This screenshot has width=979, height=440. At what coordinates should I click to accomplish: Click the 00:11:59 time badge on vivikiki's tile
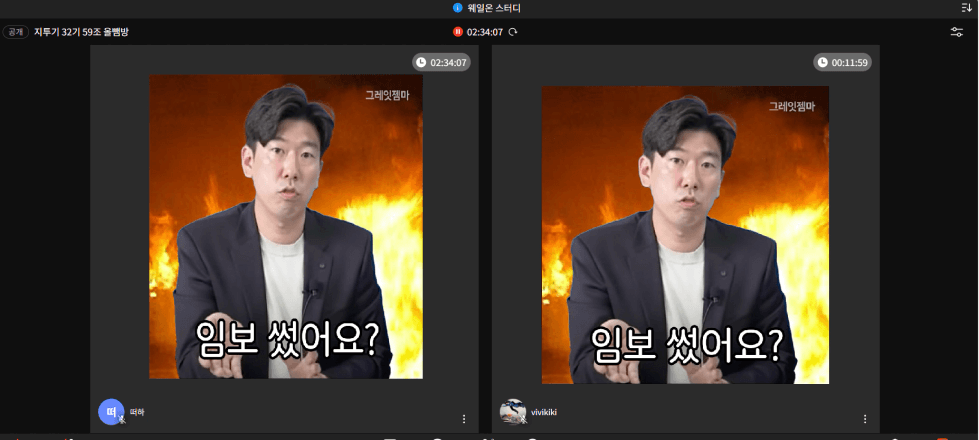click(842, 62)
